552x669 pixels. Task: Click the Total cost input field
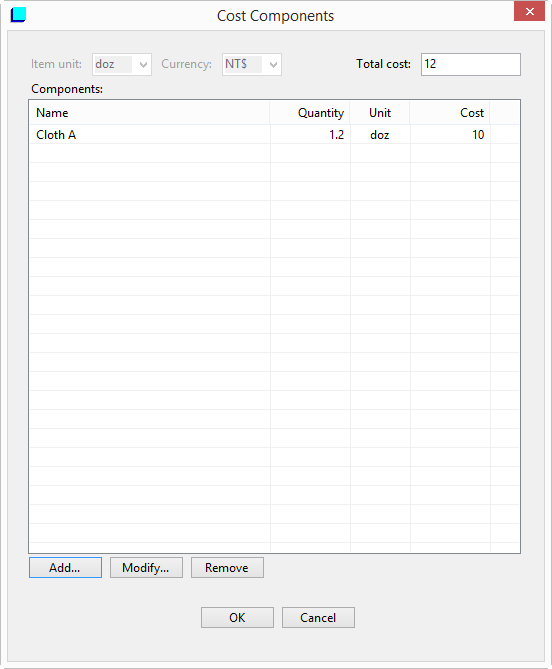point(471,64)
